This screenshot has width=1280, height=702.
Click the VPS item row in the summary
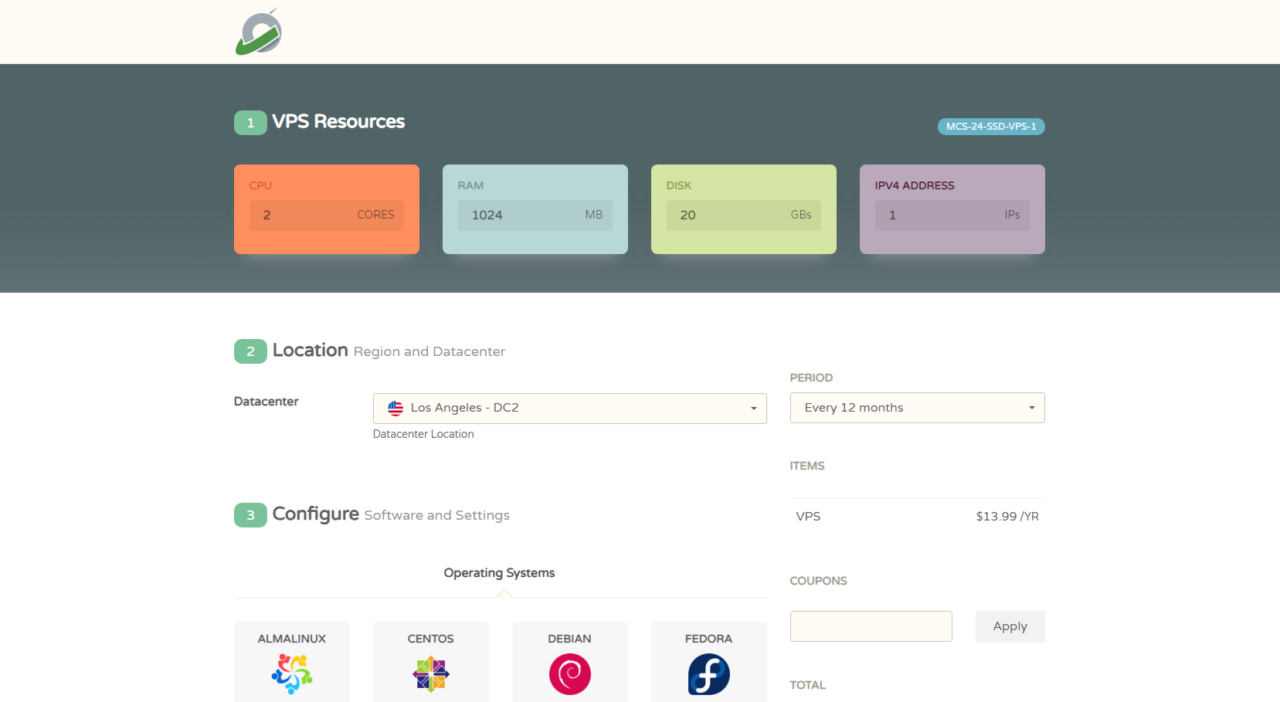[917, 517]
